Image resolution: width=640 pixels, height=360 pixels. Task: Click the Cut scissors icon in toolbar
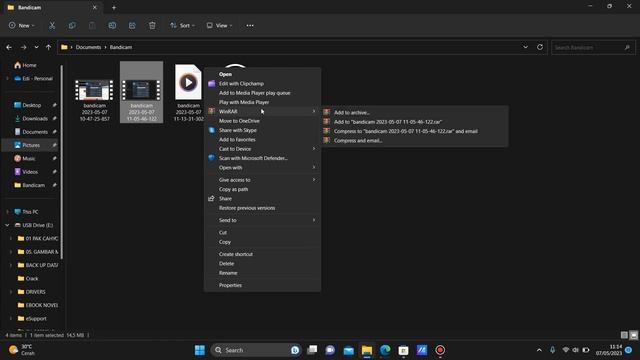(x=52, y=25)
